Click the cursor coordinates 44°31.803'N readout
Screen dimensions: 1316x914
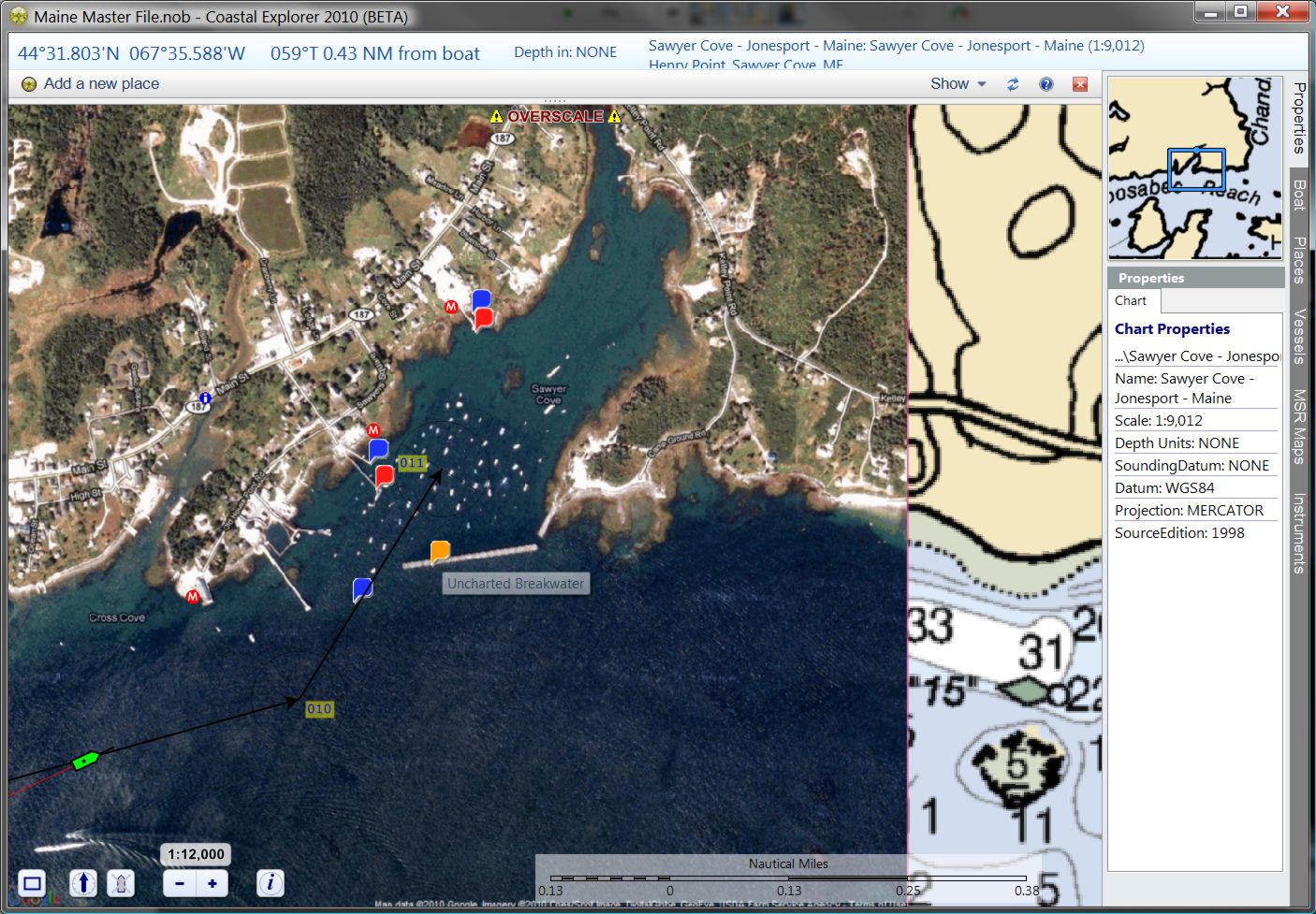point(131,54)
